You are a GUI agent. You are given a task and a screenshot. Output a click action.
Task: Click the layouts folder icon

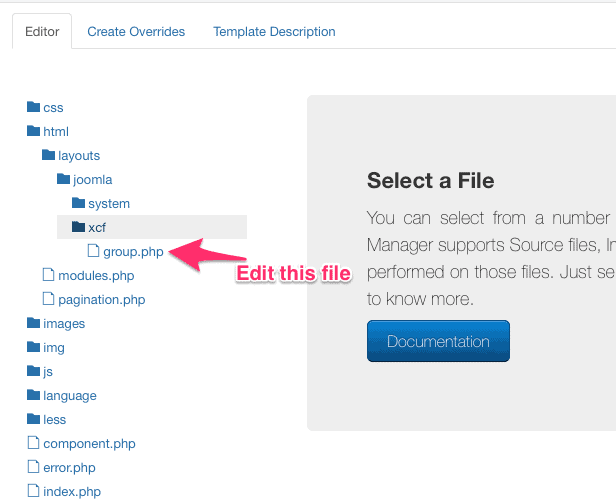click(49, 156)
